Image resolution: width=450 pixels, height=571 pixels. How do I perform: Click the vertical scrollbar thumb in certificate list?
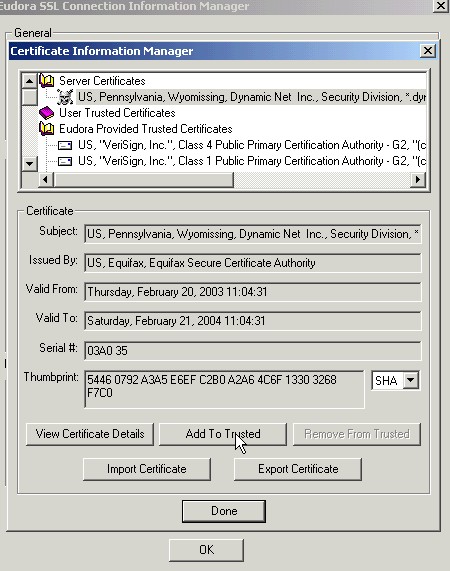(x=29, y=97)
